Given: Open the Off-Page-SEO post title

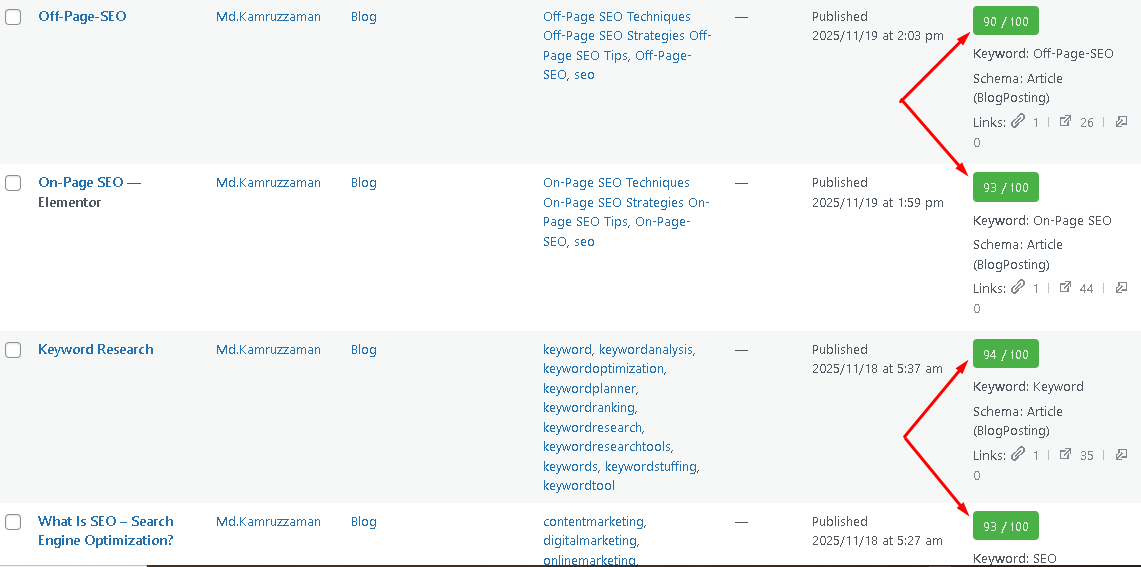Looking at the screenshot, I should pos(82,17).
